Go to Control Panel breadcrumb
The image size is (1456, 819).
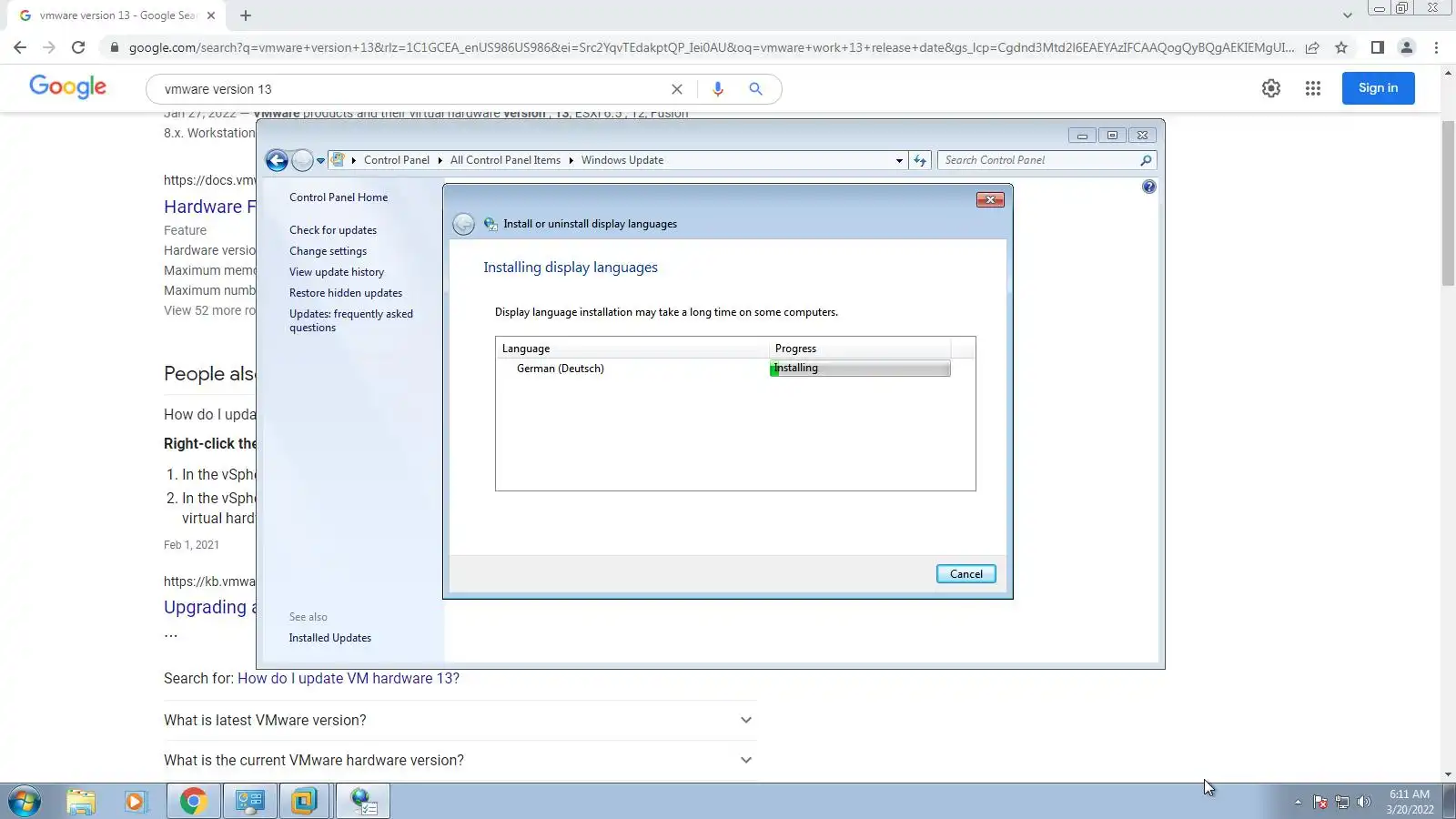point(397,160)
